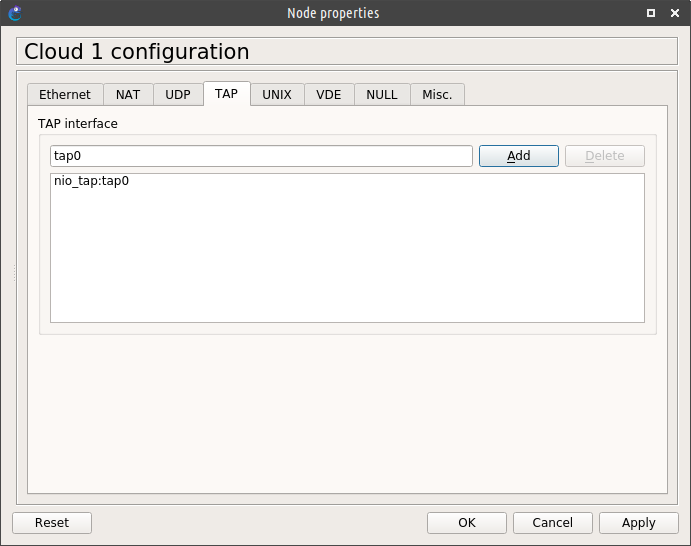Maximize the Node properties window
Screen dimensions: 691x546
651,13
